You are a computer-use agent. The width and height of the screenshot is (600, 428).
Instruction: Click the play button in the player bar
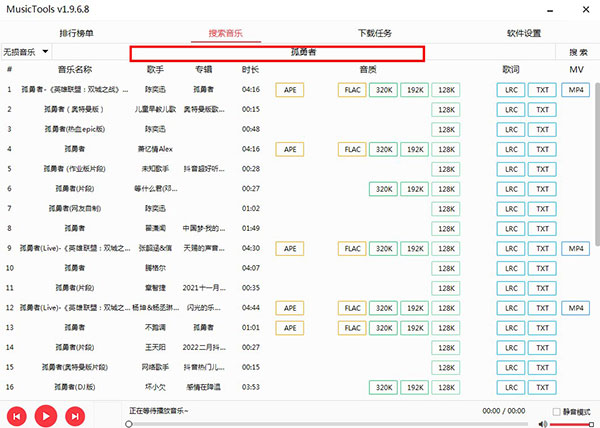click(45, 413)
